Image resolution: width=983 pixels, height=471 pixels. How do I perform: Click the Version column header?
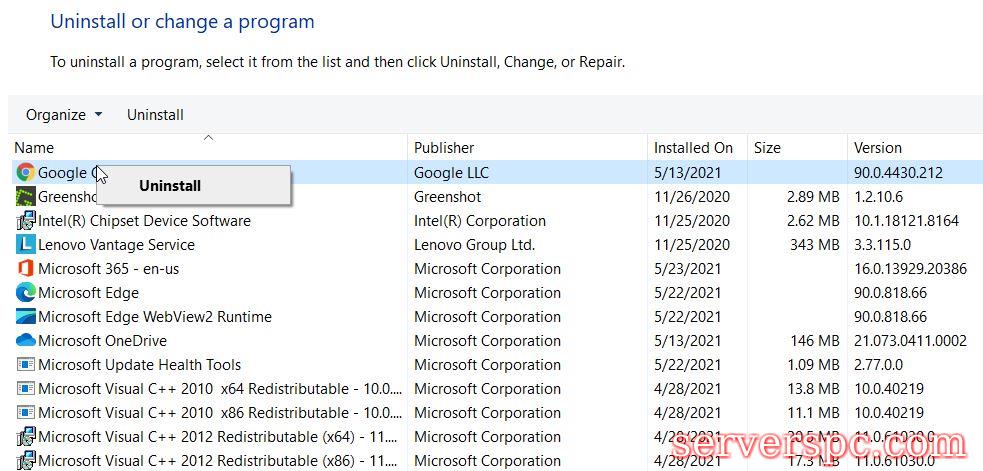(877, 148)
